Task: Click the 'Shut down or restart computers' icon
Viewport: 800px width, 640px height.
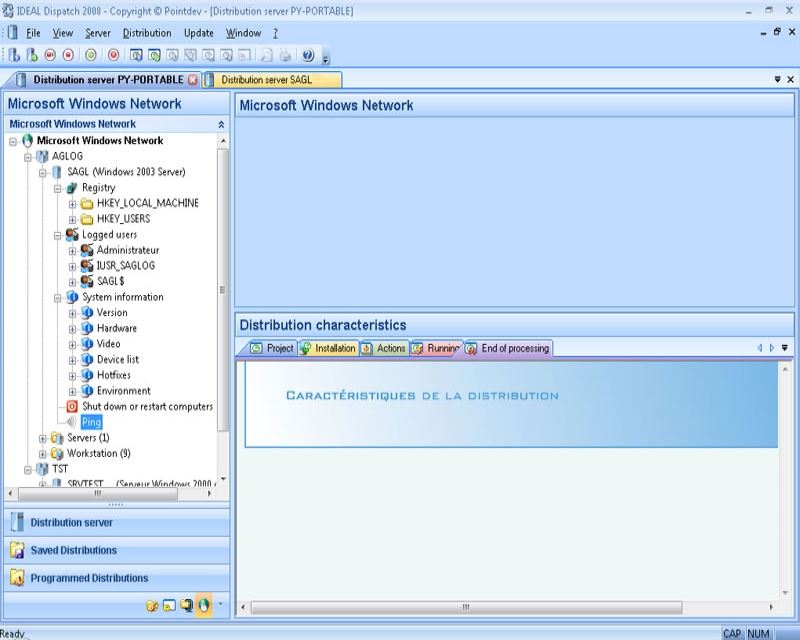Action: click(x=72, y=407)
